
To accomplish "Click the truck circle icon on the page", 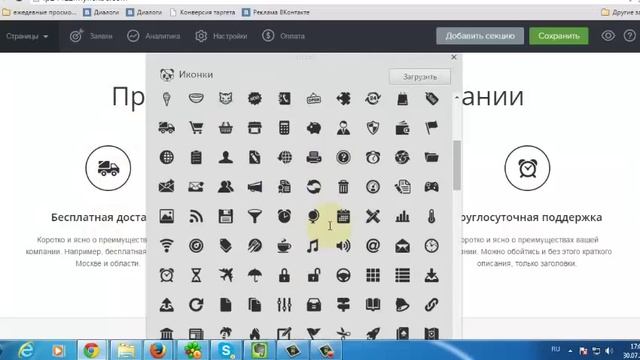I will tap(108, 168).
